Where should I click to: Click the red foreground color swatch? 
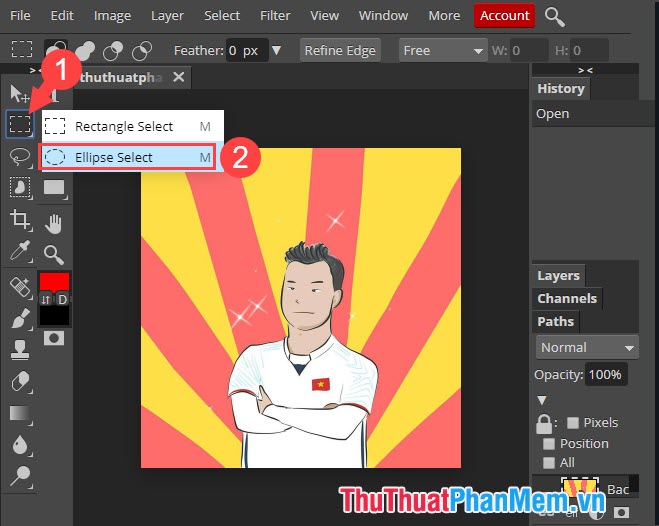pyautogui.click(x=53, y=283)
